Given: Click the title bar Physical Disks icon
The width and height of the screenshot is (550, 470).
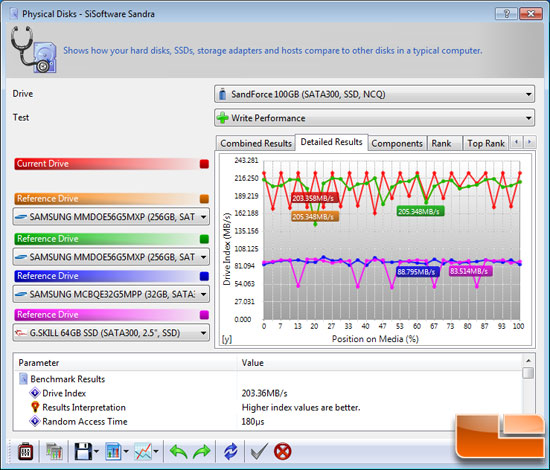Looking at the screenshot, I should [x=14, y=14].
